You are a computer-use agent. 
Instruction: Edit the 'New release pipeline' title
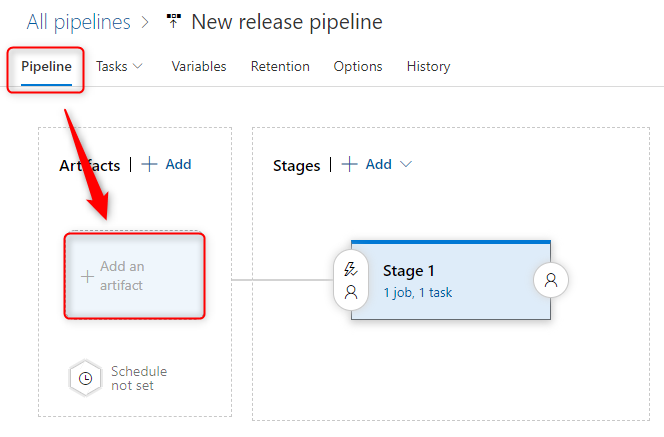(286, 21)
